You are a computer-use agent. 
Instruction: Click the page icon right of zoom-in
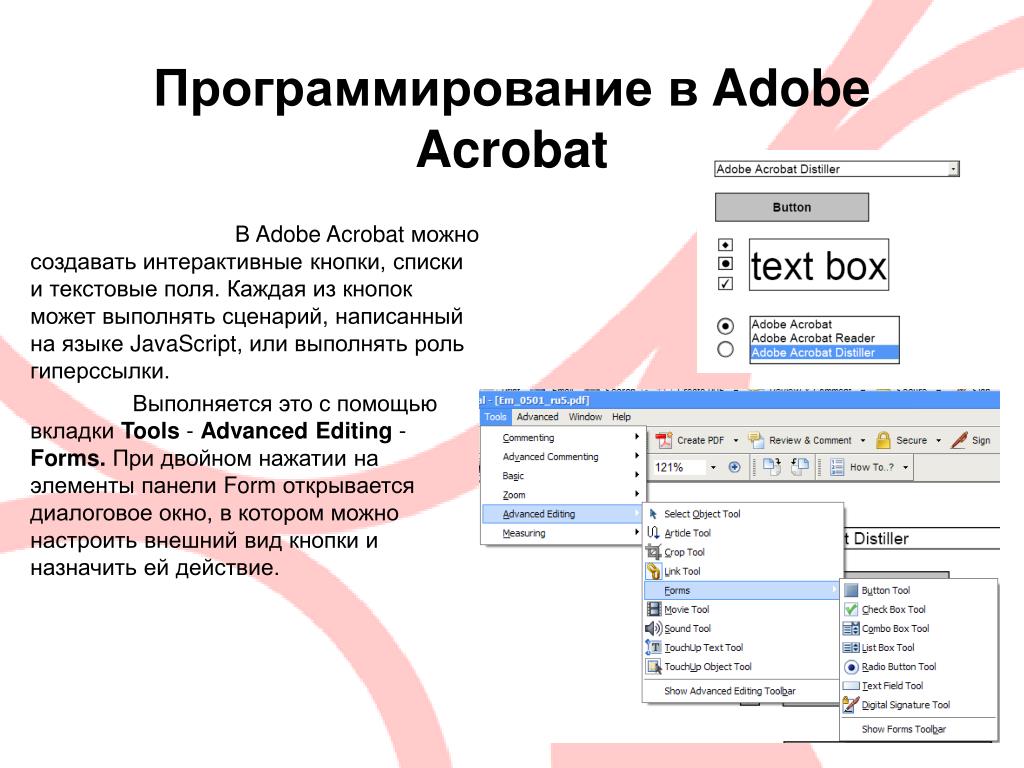click(772, 466)
